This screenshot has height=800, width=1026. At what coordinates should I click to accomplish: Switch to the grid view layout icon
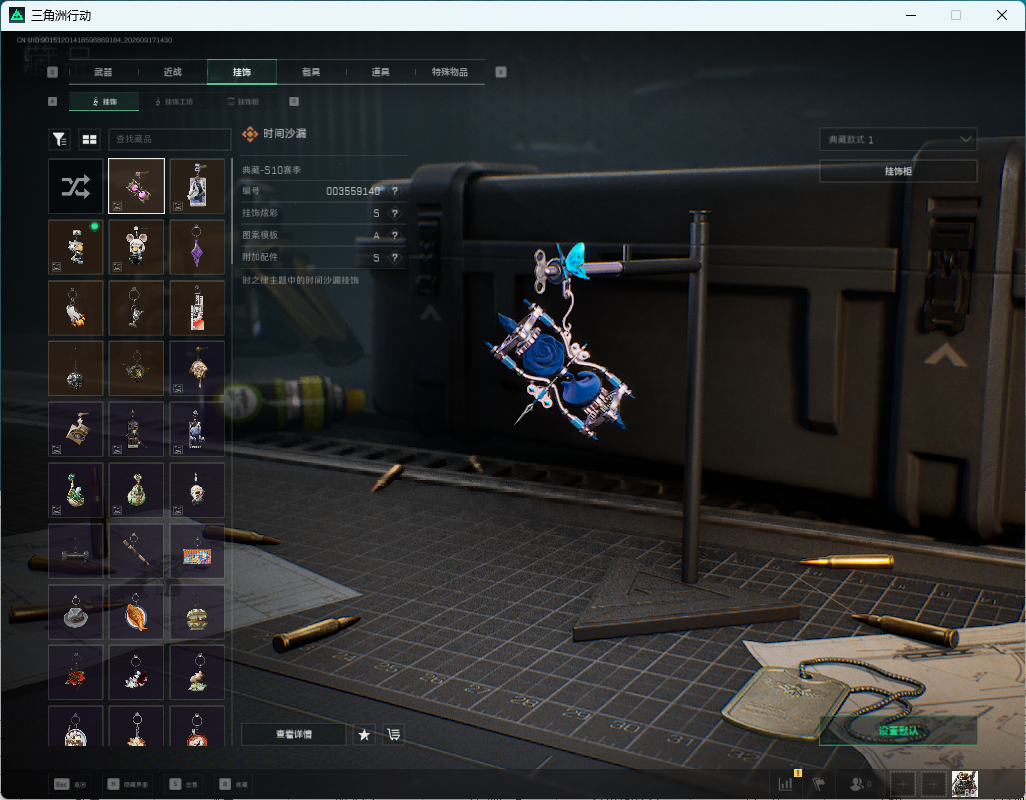[x=89, y=139]
